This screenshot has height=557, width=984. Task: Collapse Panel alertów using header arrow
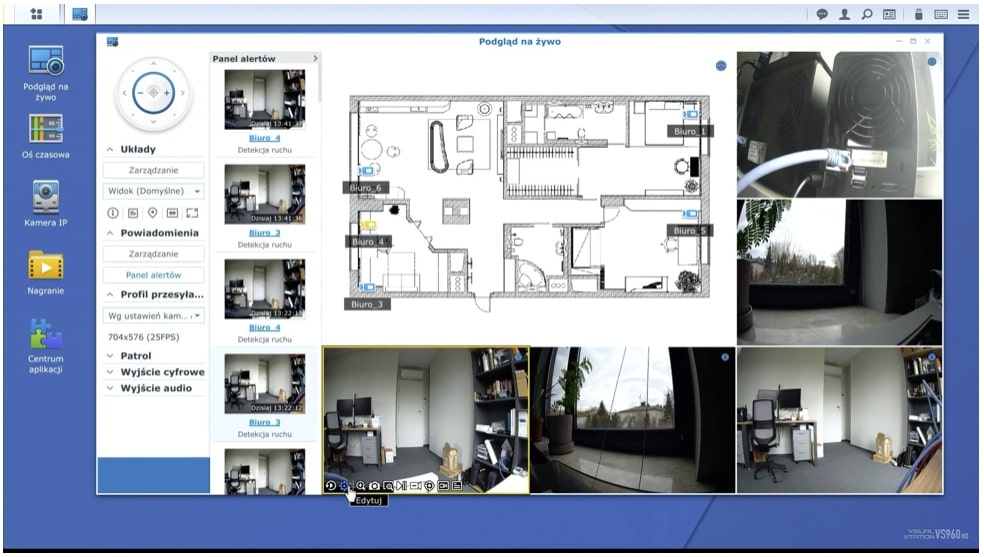coord(315,59)
